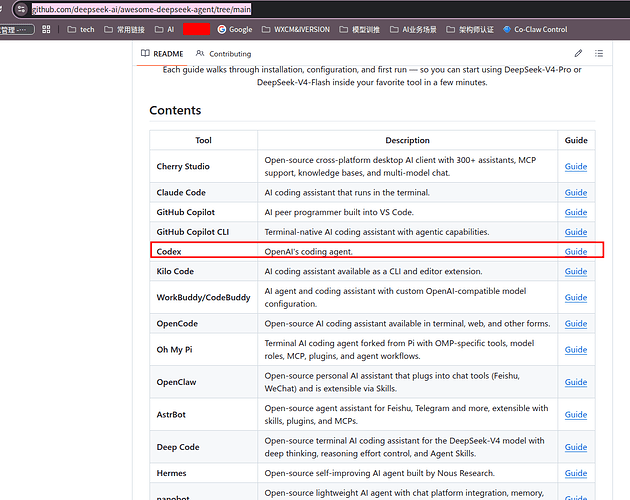Click the red highlighted bookmark in bookmarks bar

(x=196, y=29)
